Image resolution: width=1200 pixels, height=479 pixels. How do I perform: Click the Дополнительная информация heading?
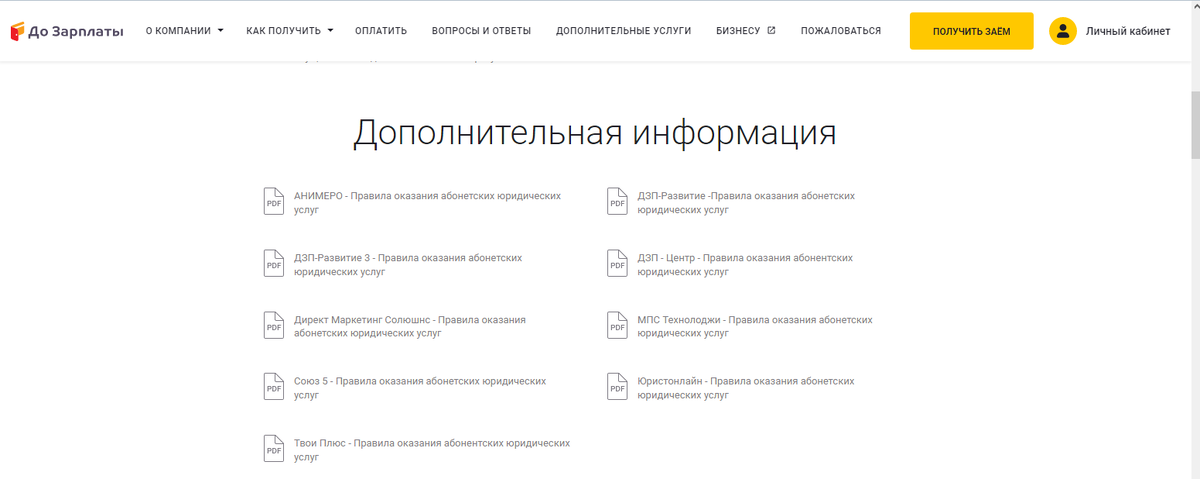click(595, 133)
